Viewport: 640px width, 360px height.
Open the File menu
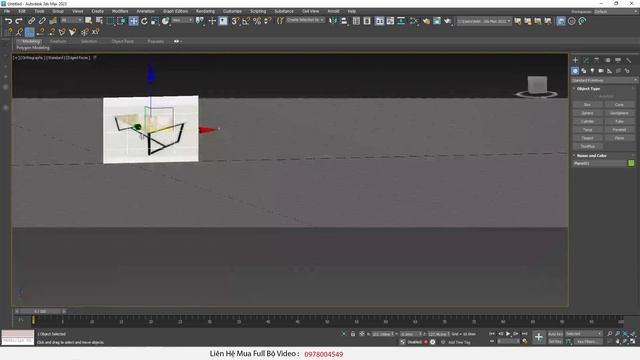click(x=7, y=11)
